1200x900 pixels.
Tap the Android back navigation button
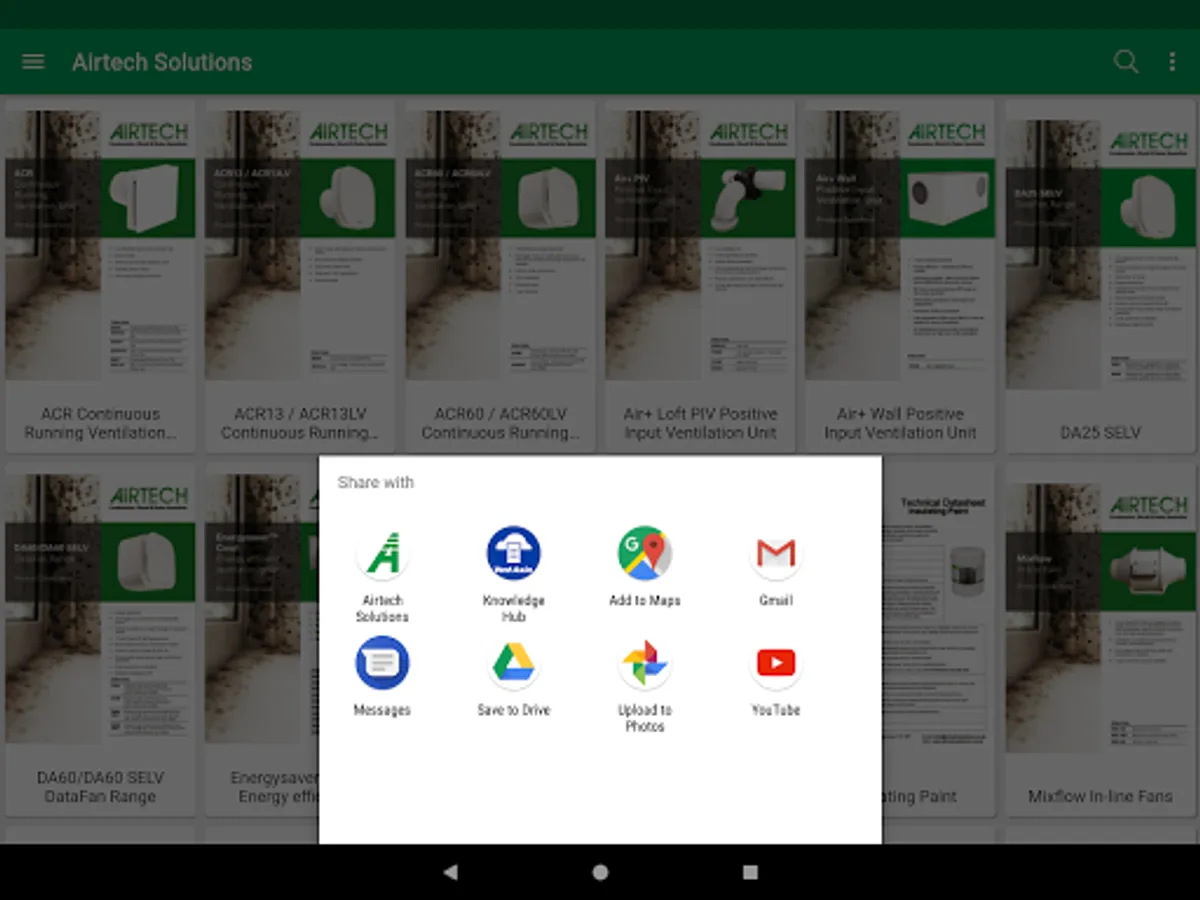coord(450,872)
